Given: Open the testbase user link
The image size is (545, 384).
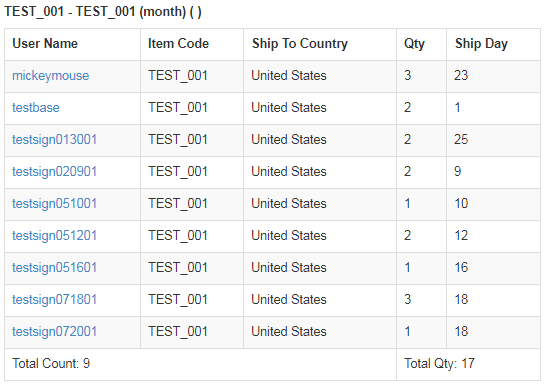Looking at the screenshot, I should (36, 108).
